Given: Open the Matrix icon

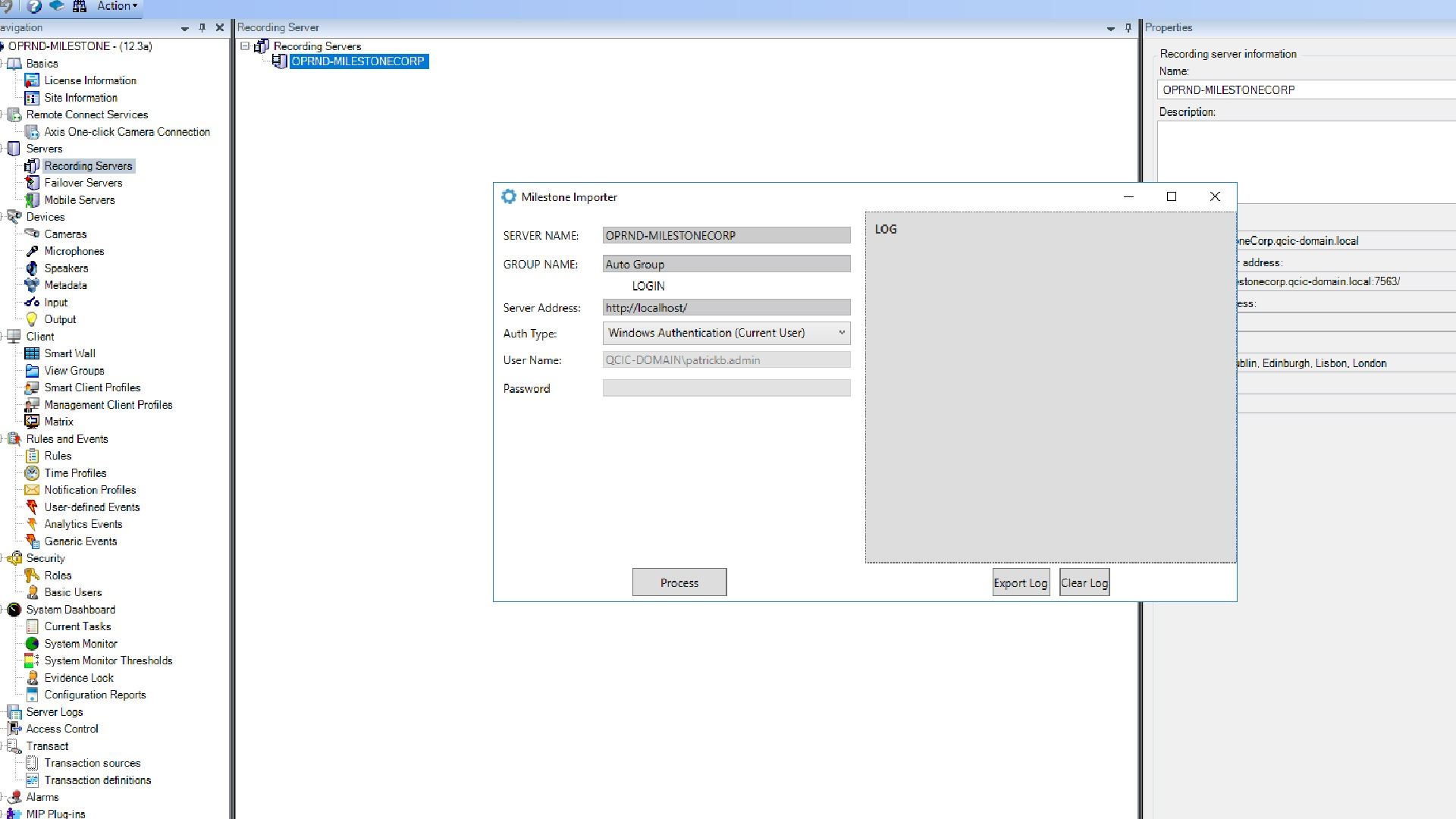Looking at the screenshot, I should (32, 422).
